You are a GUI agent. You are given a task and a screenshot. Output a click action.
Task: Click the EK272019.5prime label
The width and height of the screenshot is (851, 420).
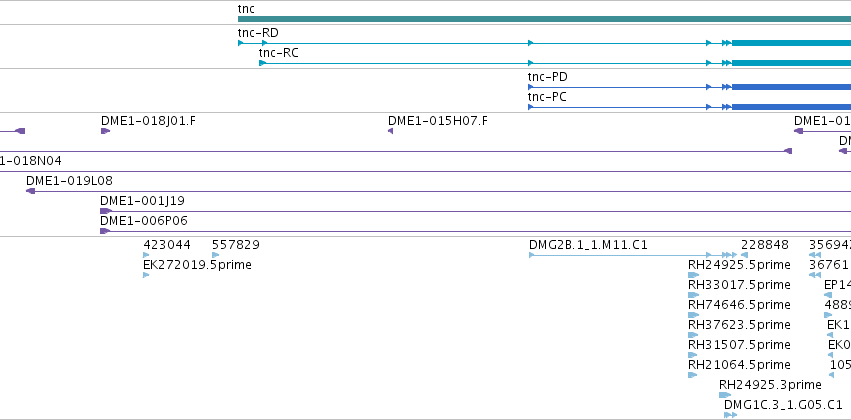[197, 265]
